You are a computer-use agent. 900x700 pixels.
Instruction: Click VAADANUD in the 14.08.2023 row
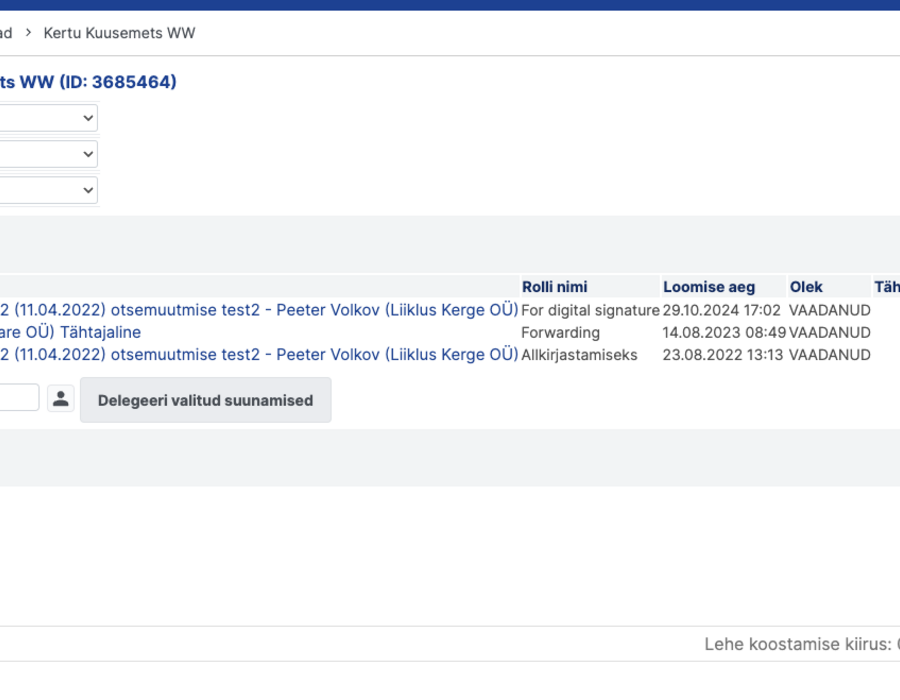829,333
